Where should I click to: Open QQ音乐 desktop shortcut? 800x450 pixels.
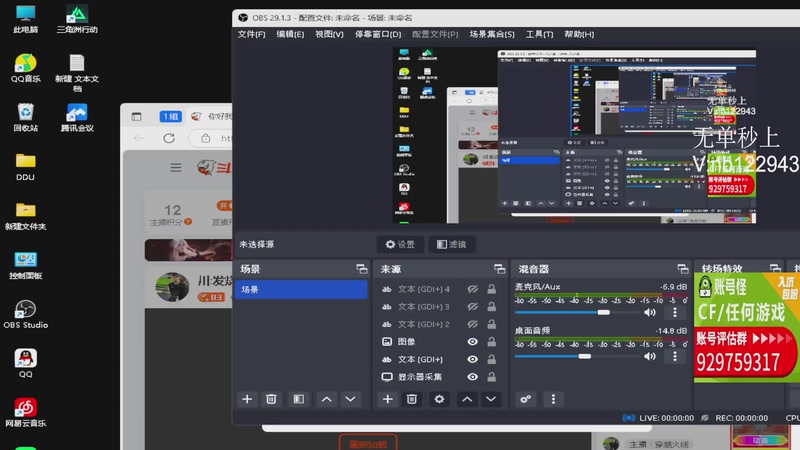[26, 68]
